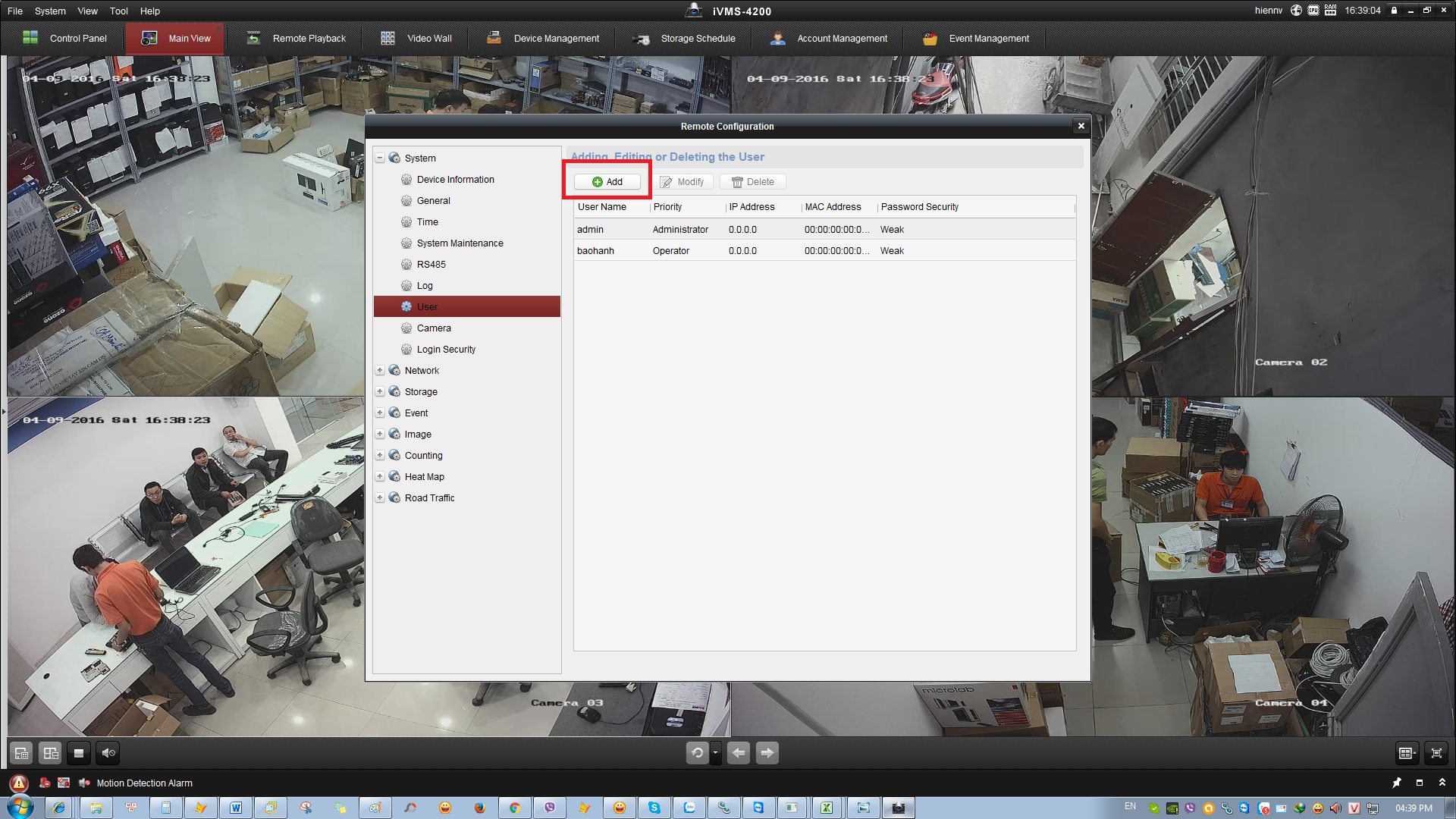Stop all live view with stop icon
1456x819 pixels.
[79, 753]
